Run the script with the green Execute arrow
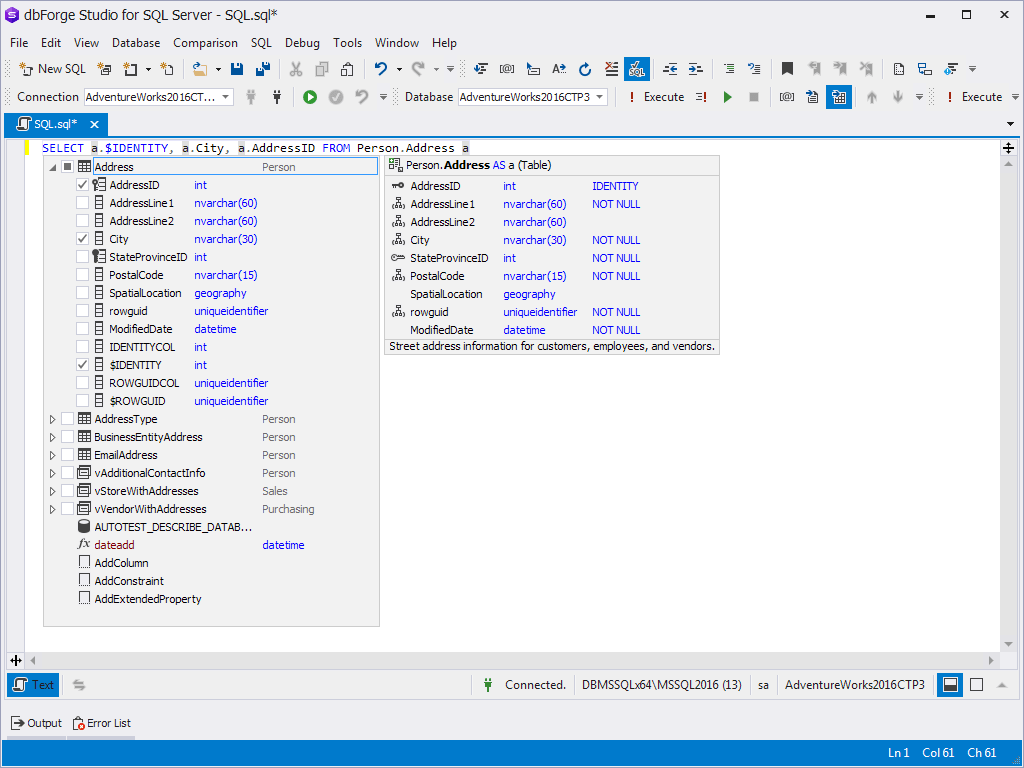Viewport: 1024px width, 768px height. point(727,97)
